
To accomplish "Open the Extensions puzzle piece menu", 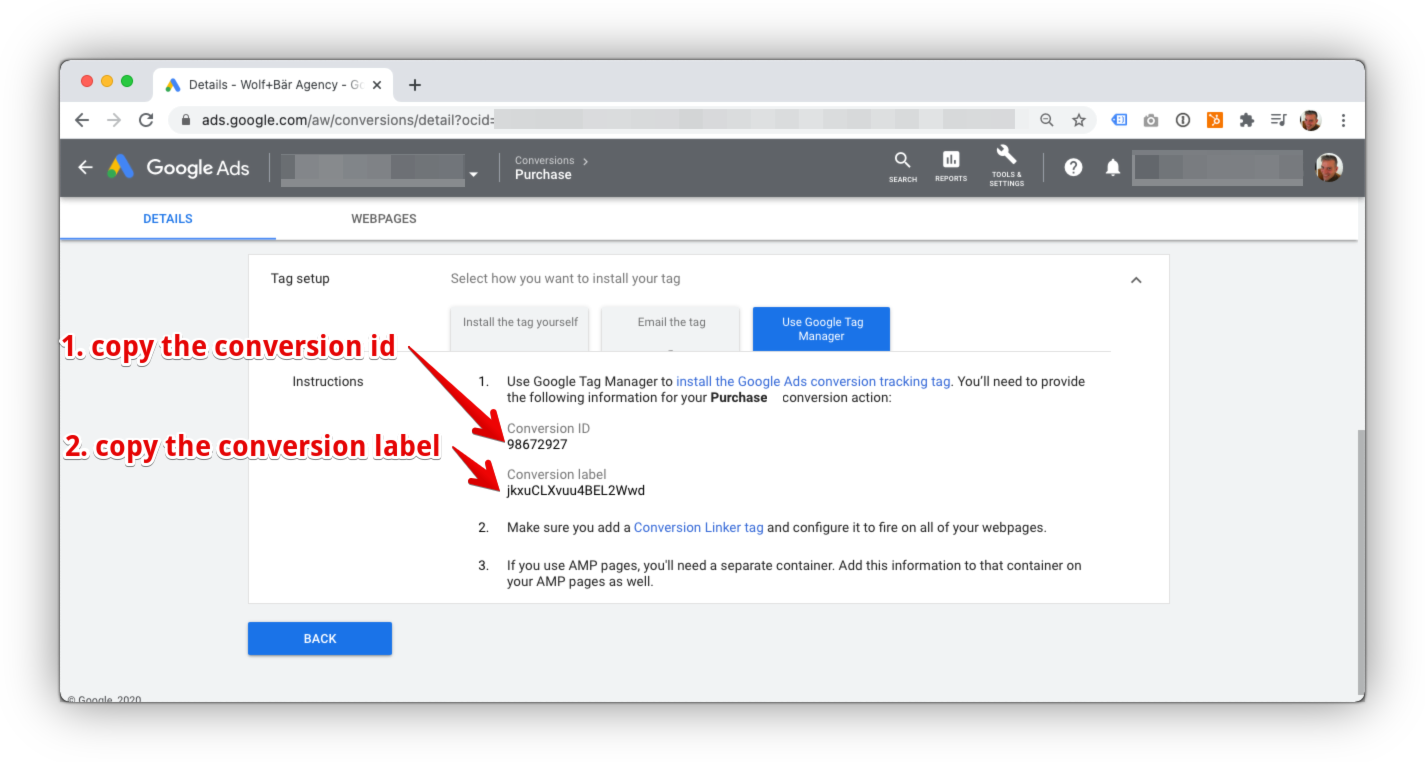I will coord(1246,120).
